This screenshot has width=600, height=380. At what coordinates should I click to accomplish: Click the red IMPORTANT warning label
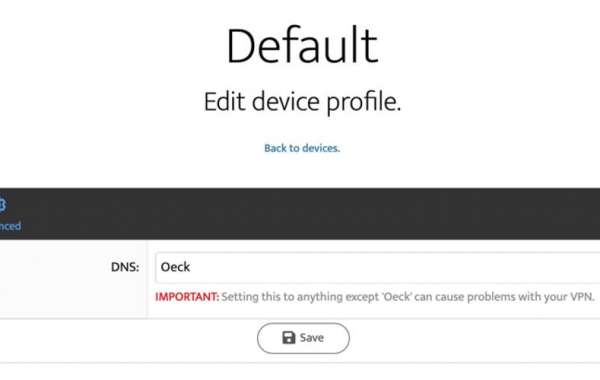(x=187, y=297)
